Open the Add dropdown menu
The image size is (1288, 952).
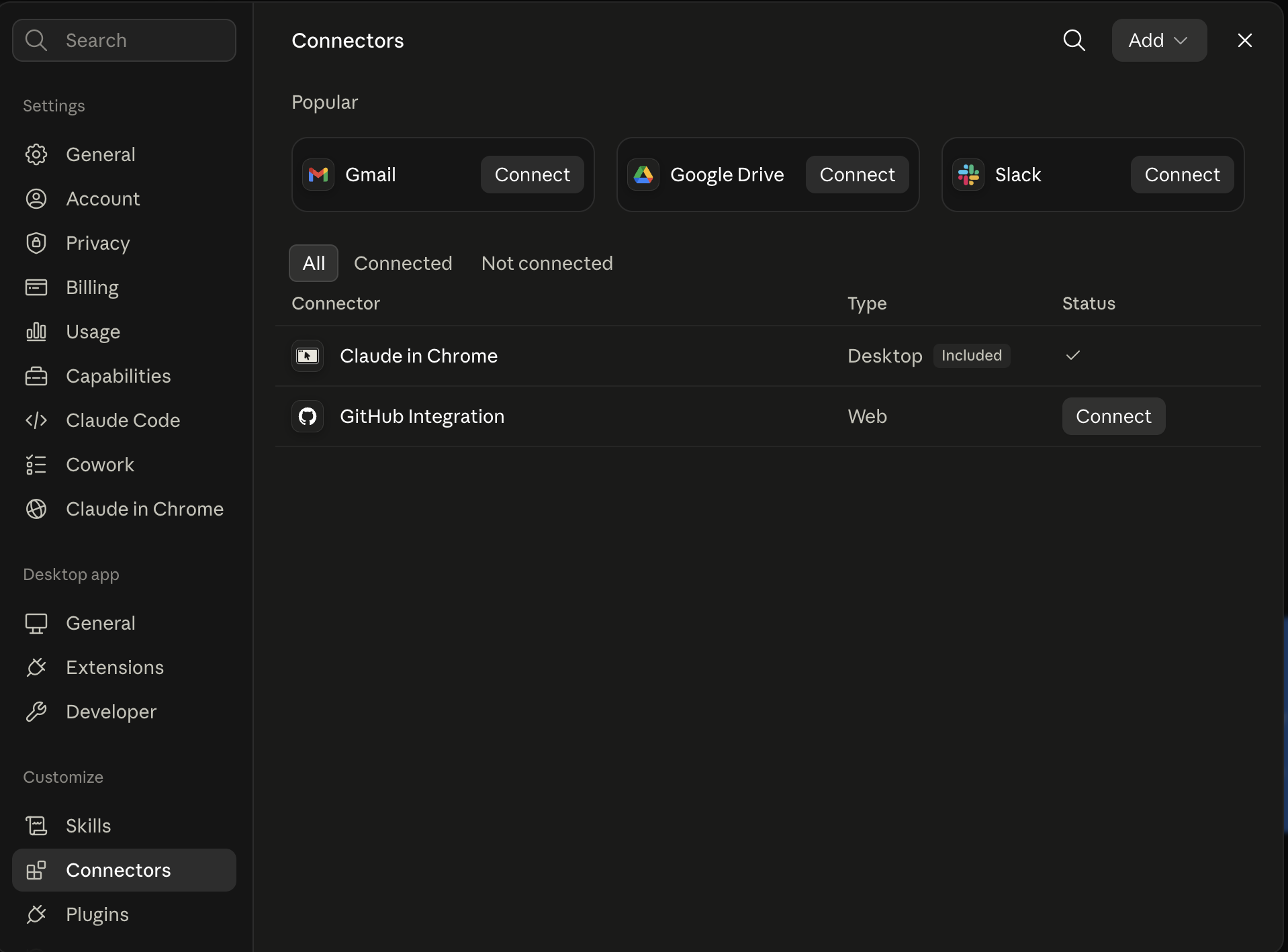(x=1159, y=40)
